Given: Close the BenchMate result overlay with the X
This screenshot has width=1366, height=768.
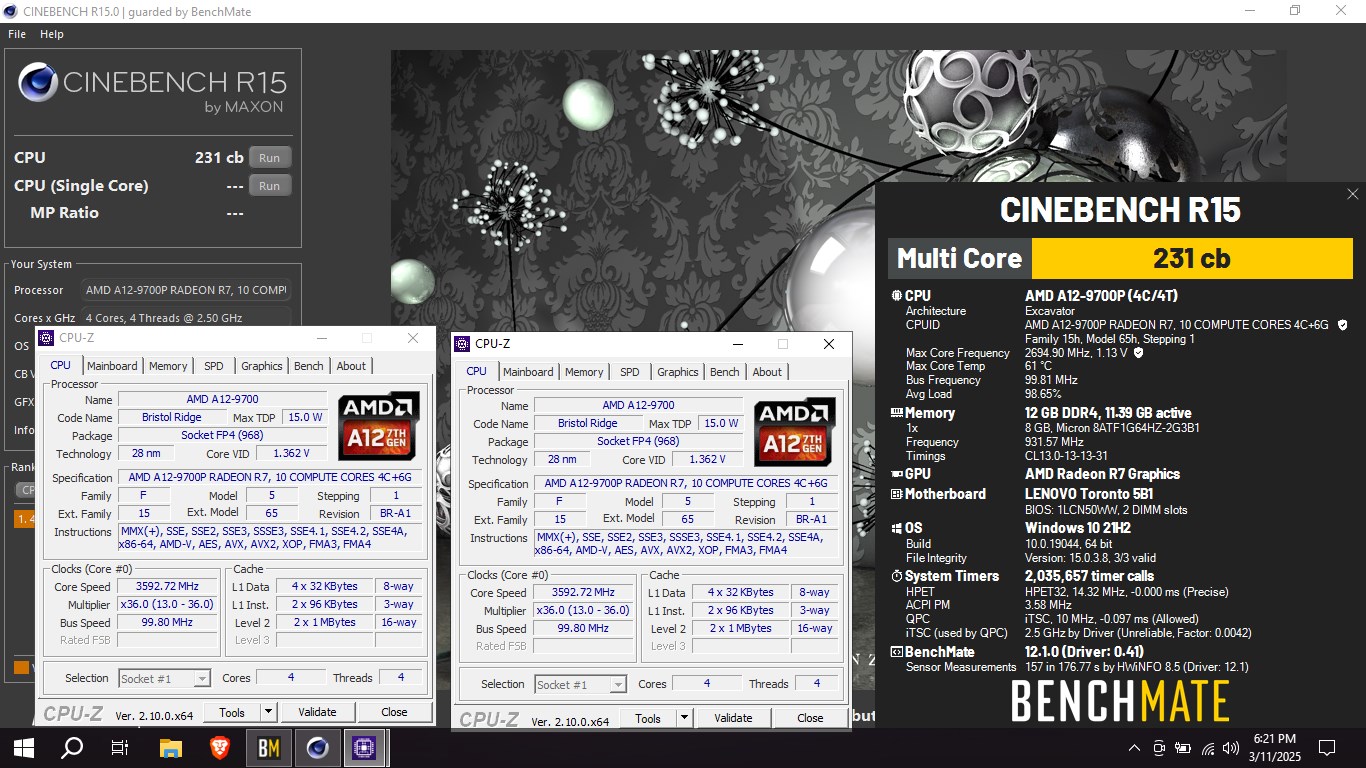Looking at the screenshot, I should pyautogui.click(x=1353, y=194).
